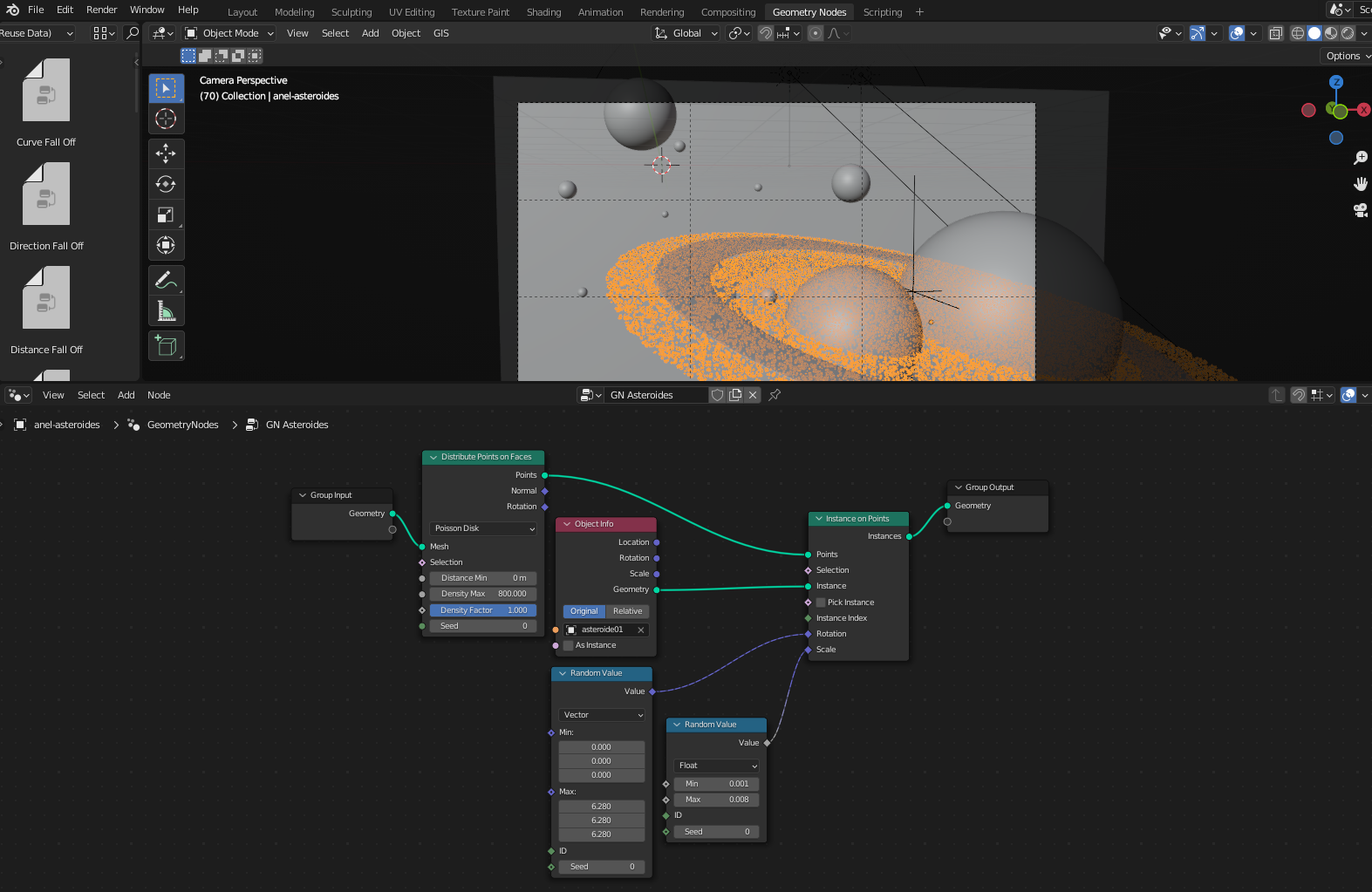Viewport: 1372px width, 892px height.
Task: Click the go to parent node tree icon
Action: click(1277, 395)
